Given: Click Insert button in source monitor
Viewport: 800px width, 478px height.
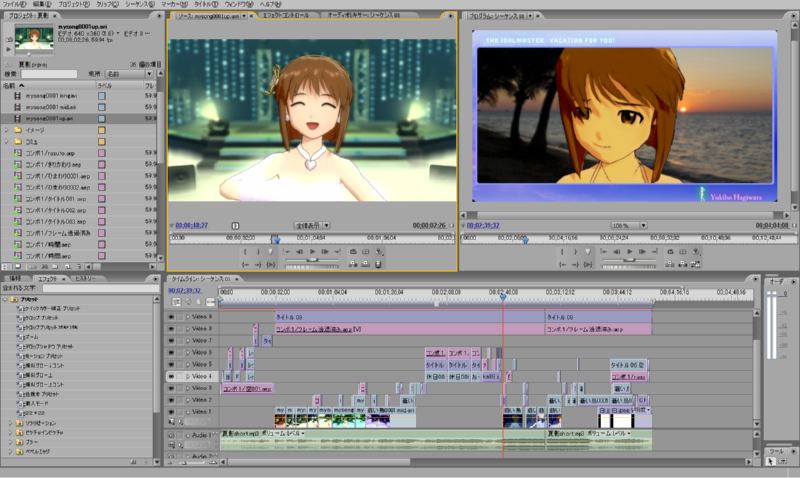Looking at the screenshot, I should (x=353, y=264).
